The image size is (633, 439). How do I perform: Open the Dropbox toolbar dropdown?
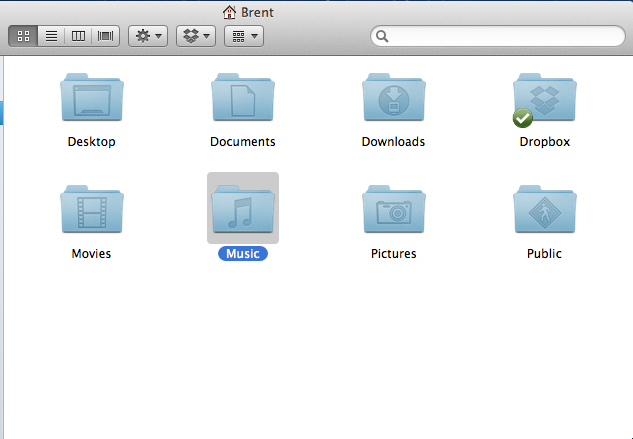click(196, 36)
